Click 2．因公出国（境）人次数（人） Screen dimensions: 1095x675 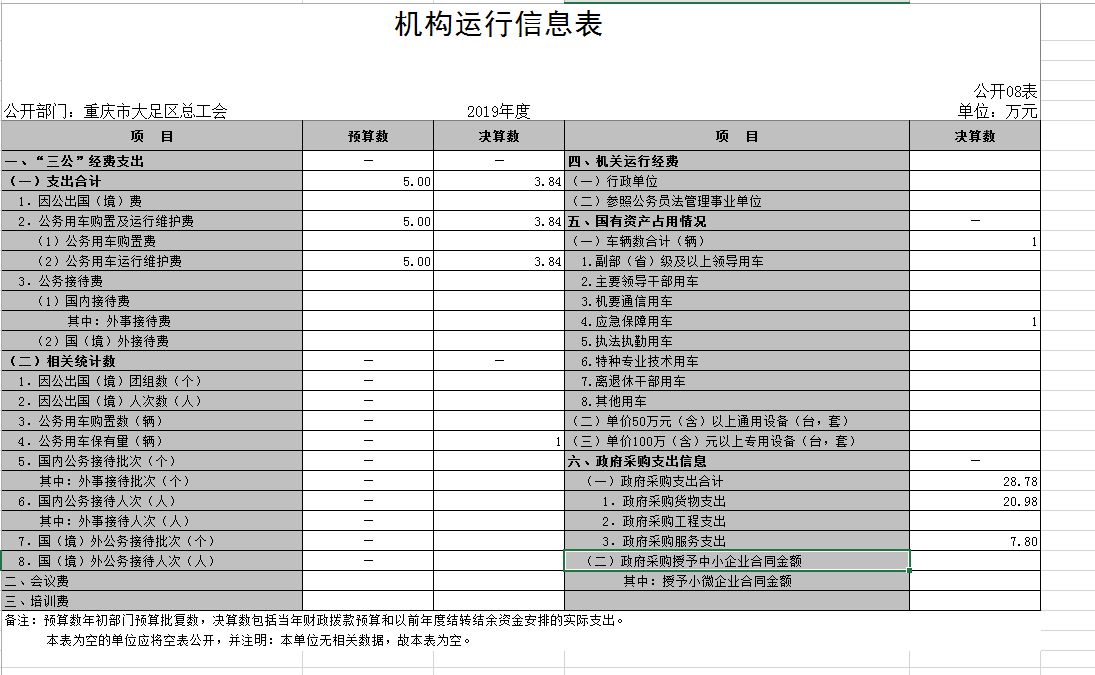tap(110, 401)
